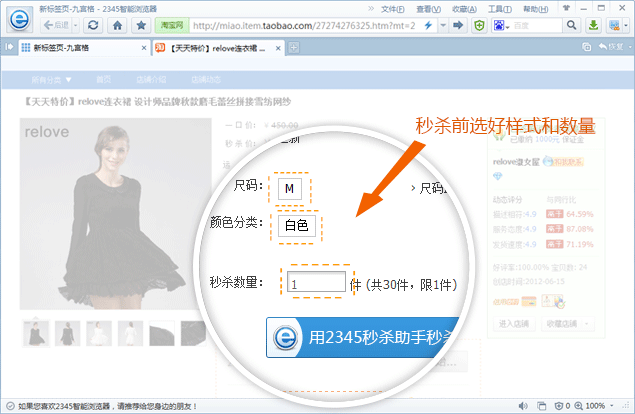Select size M option
The image size is (635, 414).
click(x=290, y=187)
